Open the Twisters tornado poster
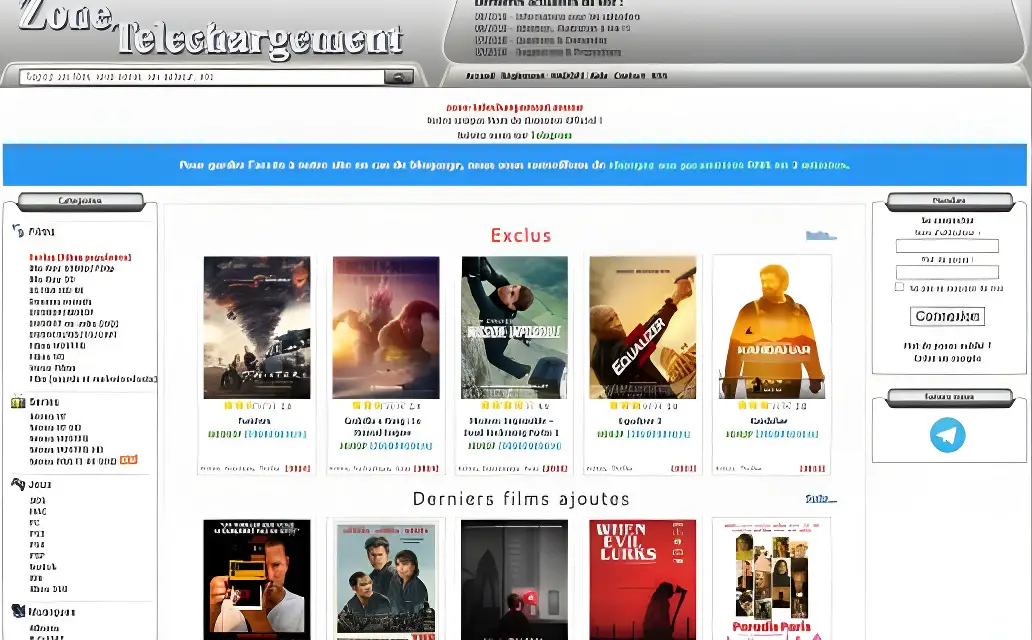The height and width of the screenshot is (640, 1032). click(x=257, y=327)
